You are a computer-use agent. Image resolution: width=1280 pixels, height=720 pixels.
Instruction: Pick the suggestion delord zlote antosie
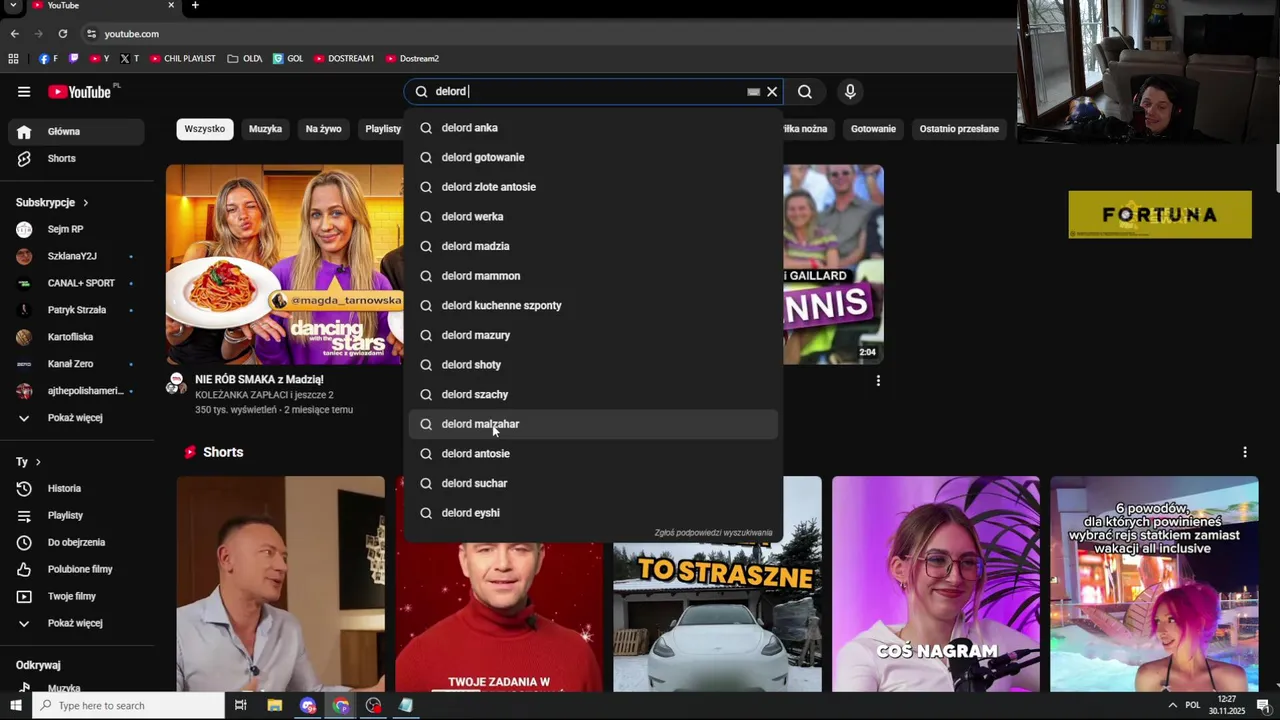[x=593, y=187]
